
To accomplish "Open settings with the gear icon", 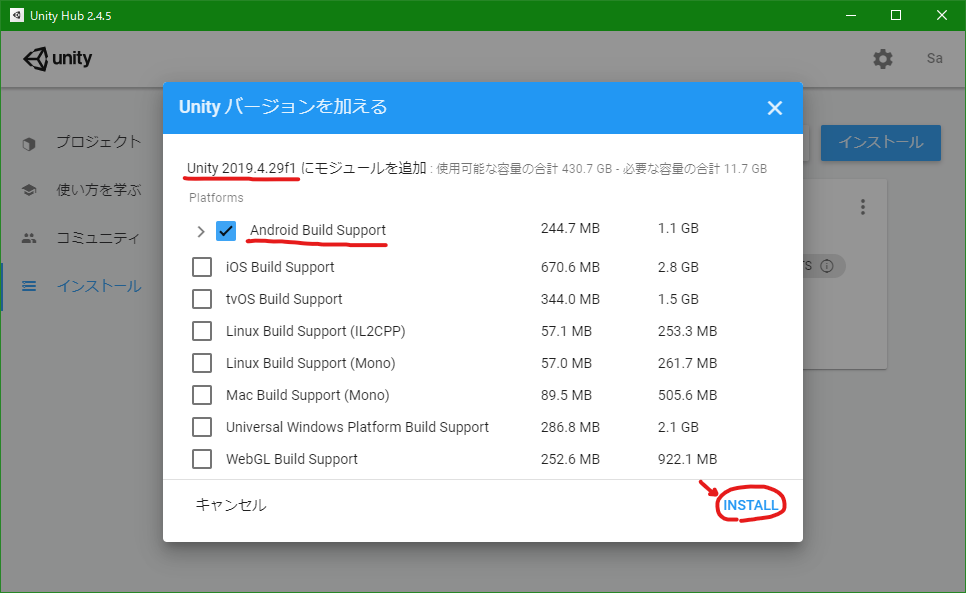I will [882, 59].
